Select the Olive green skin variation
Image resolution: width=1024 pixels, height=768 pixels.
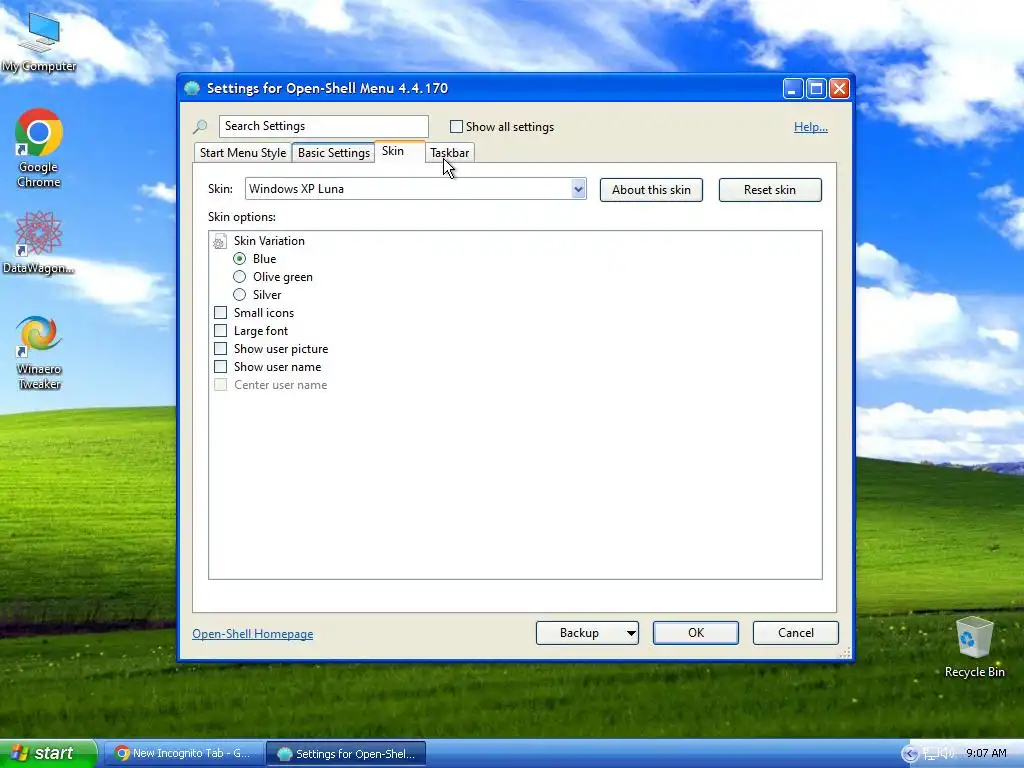(240, 277)
